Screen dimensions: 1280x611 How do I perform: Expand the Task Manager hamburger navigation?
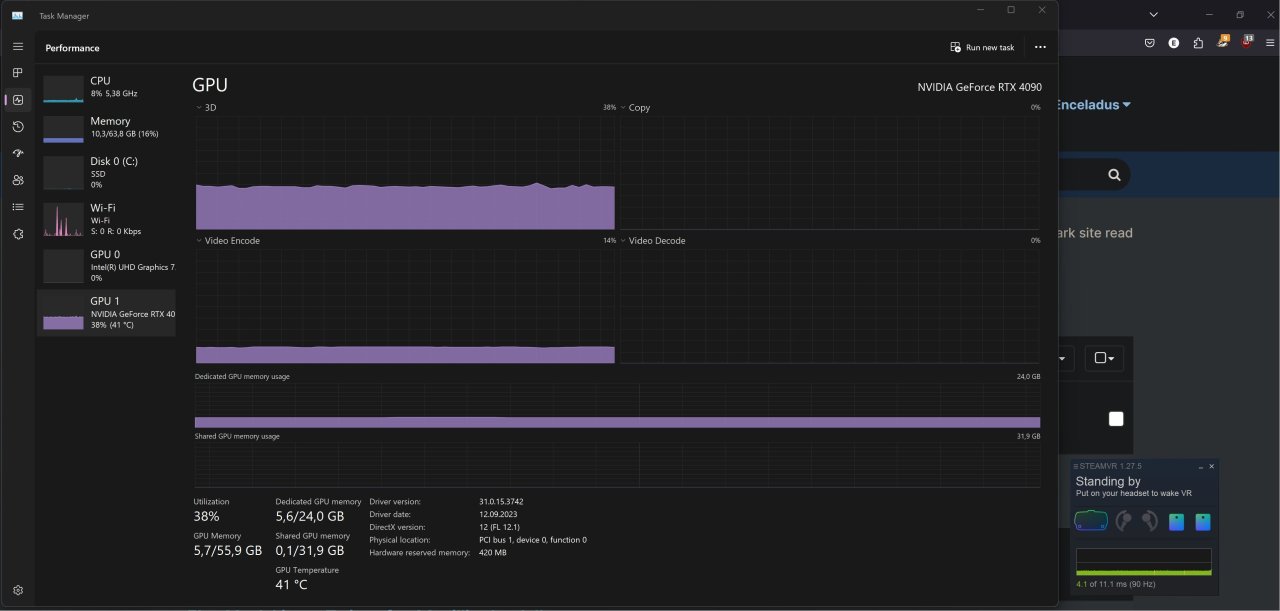pyautogui.click(x=18, y=47)
